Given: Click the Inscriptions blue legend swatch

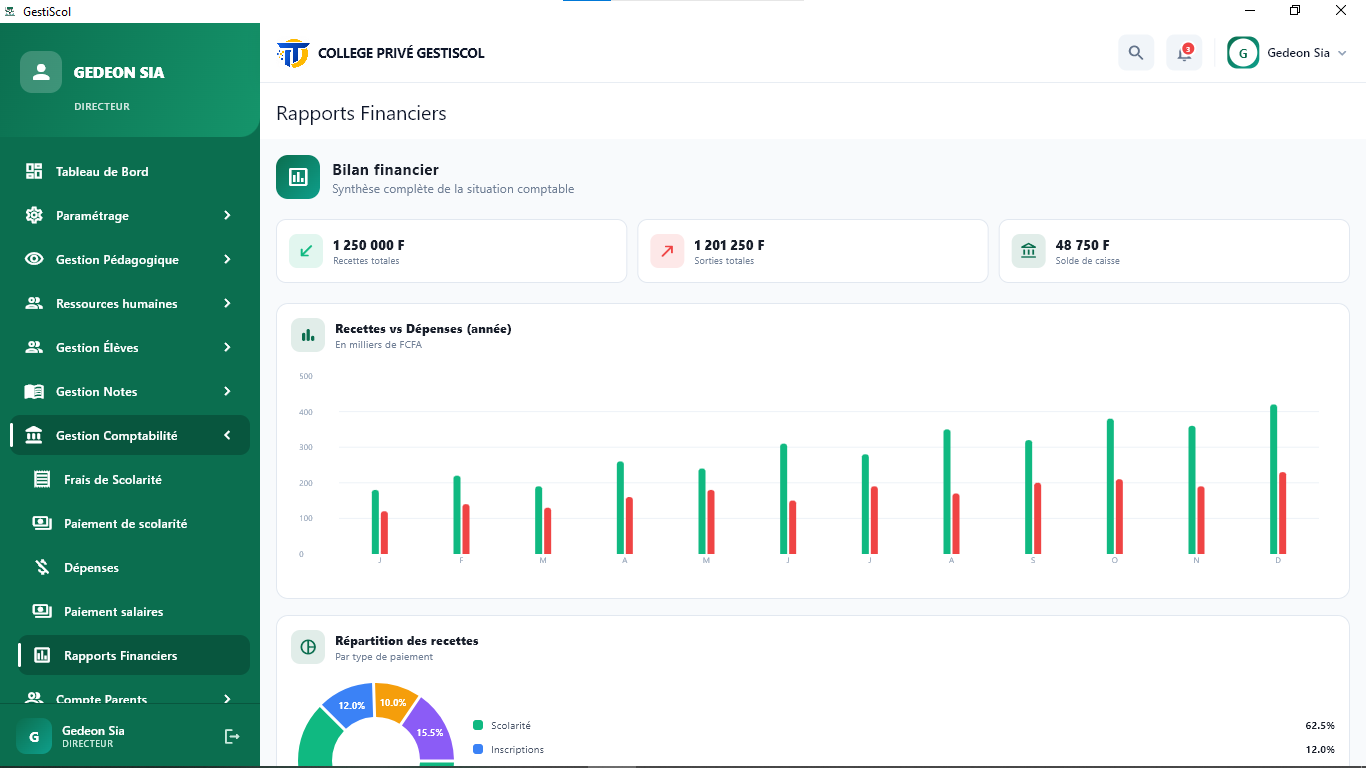Looking at the screenshot, I should coord(478,749).
